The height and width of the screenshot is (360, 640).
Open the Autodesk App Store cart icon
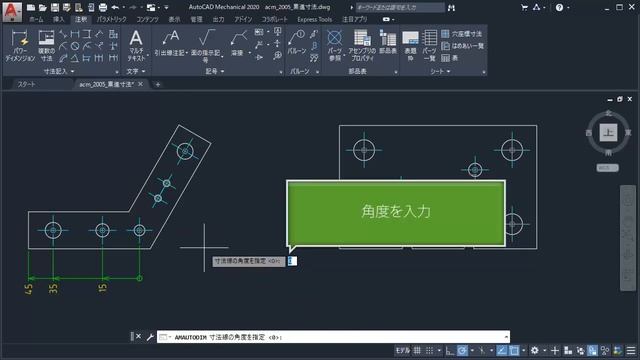[524, 7]
